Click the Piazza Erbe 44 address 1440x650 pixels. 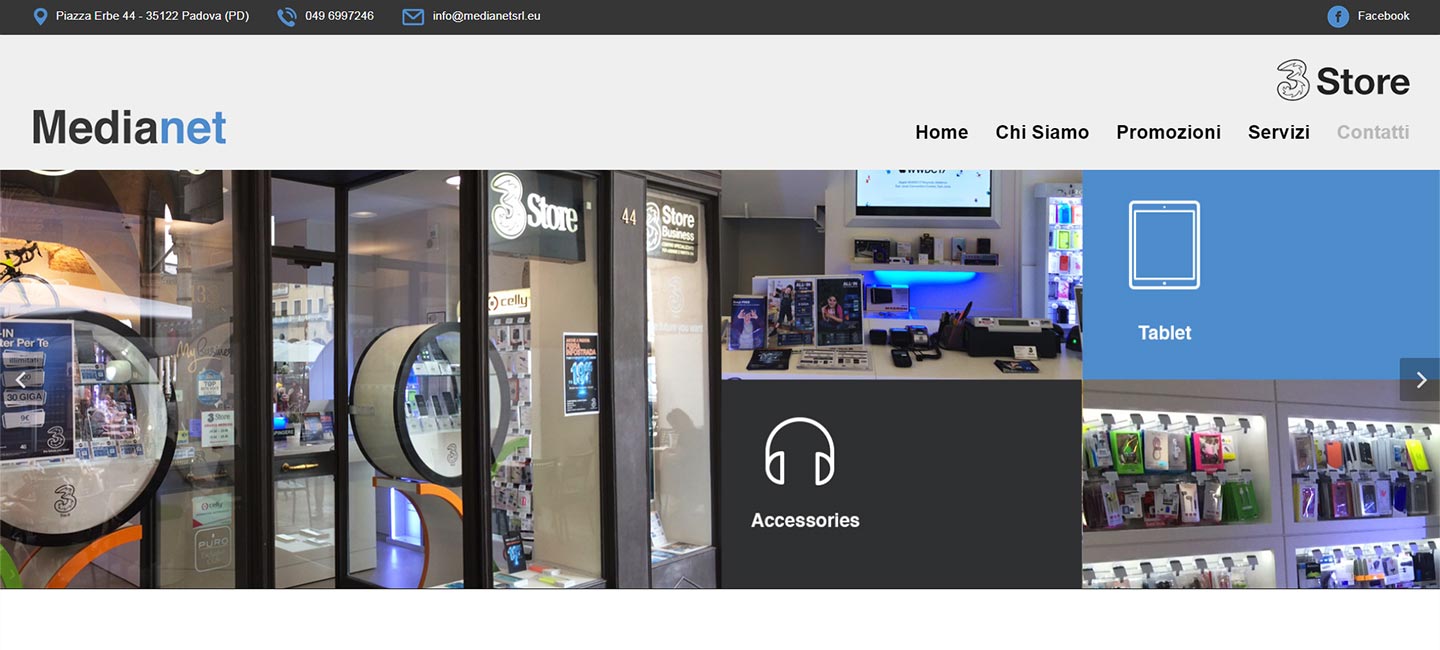coord(152,16)
